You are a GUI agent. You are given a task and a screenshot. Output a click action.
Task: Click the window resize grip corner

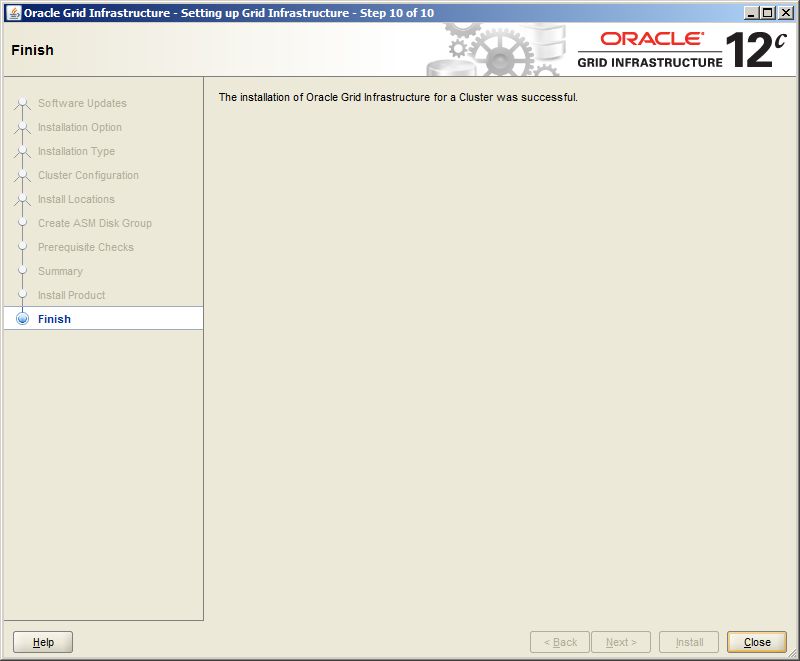792,653
